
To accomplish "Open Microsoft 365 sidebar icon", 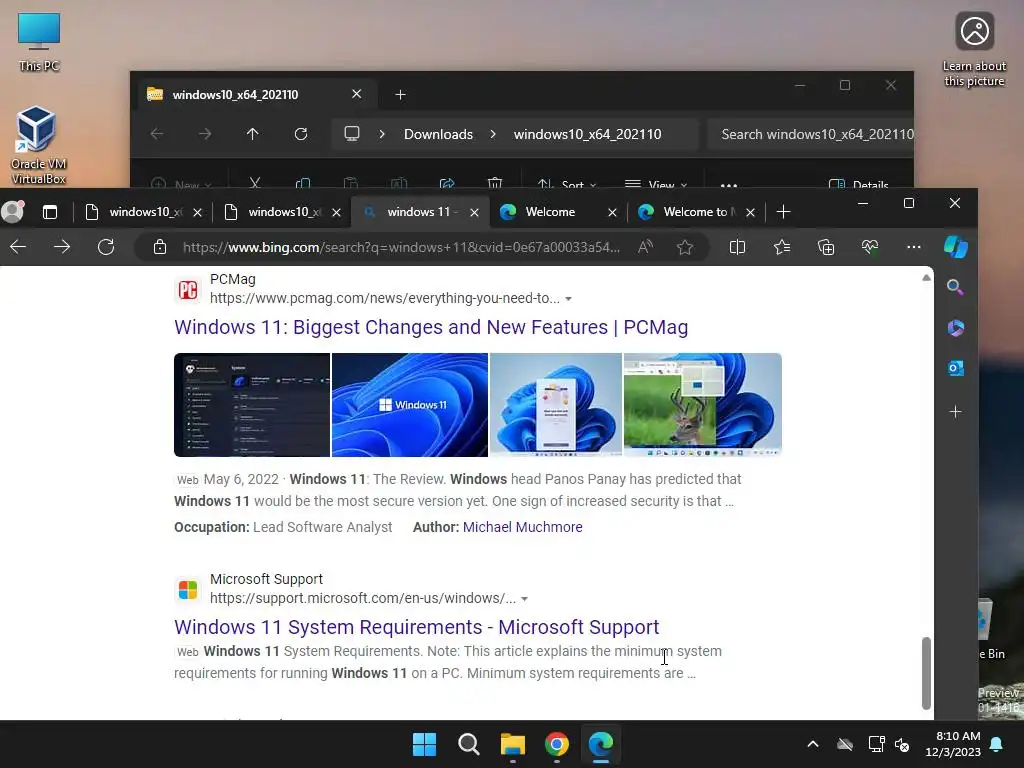I will [955, 327].
